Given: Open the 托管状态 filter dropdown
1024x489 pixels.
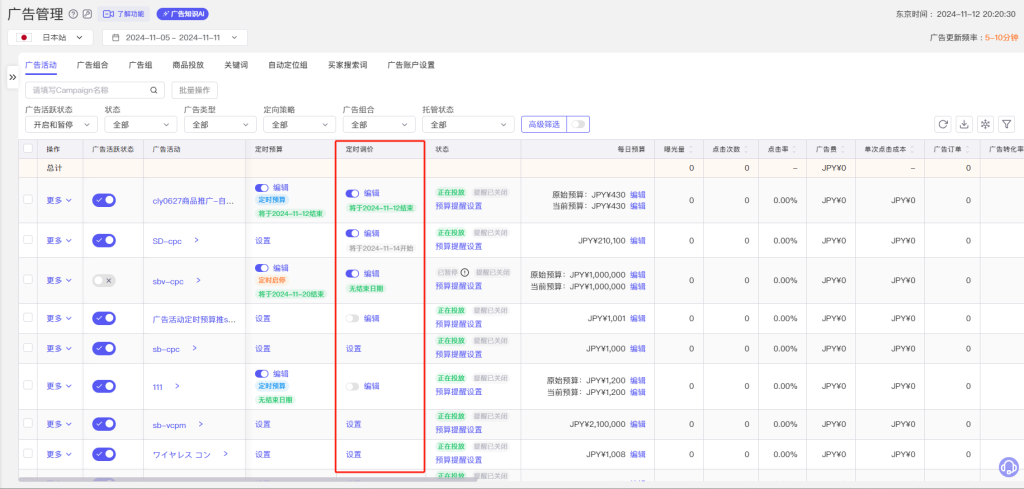Looking at the screenshot, I should point(468,125).
